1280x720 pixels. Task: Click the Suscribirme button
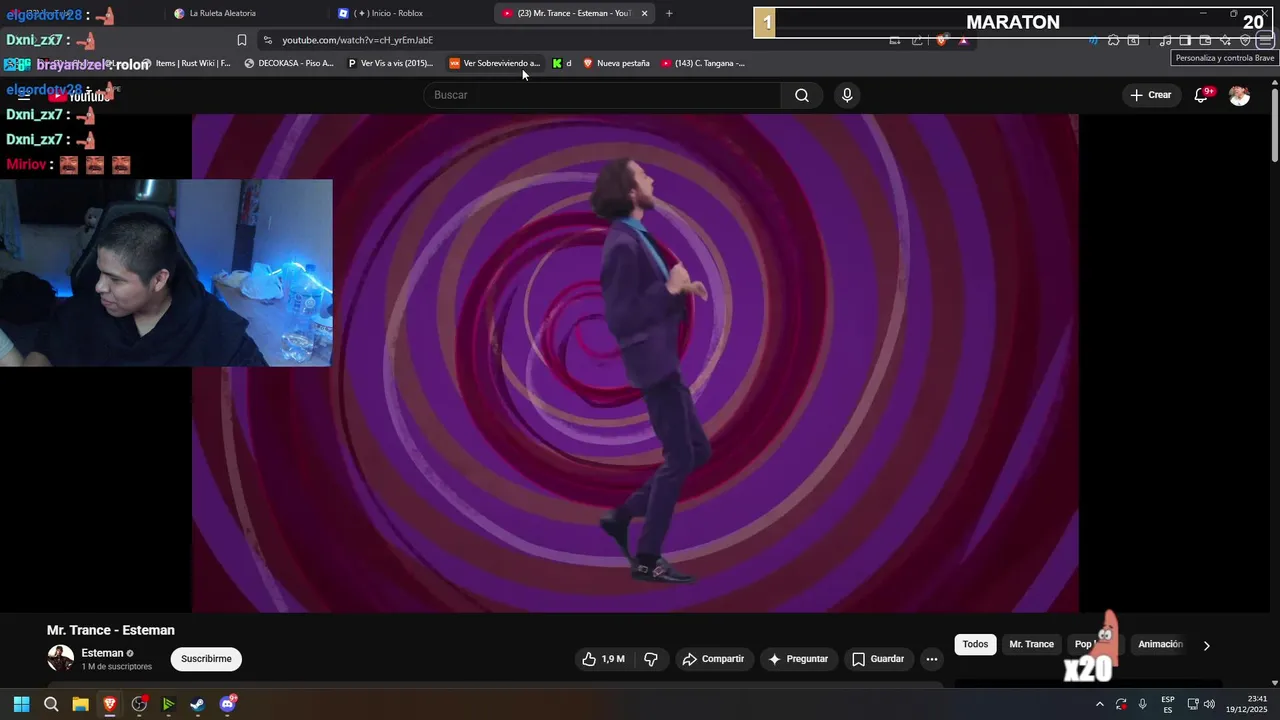pos(206,659)
